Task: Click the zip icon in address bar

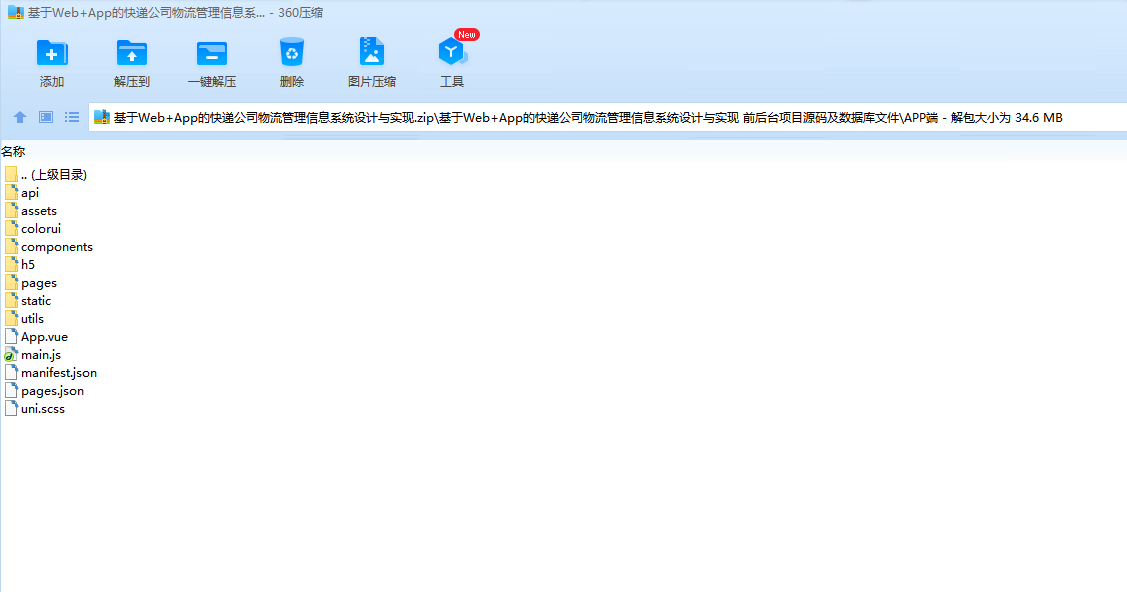Action: (x=102, y=117)
